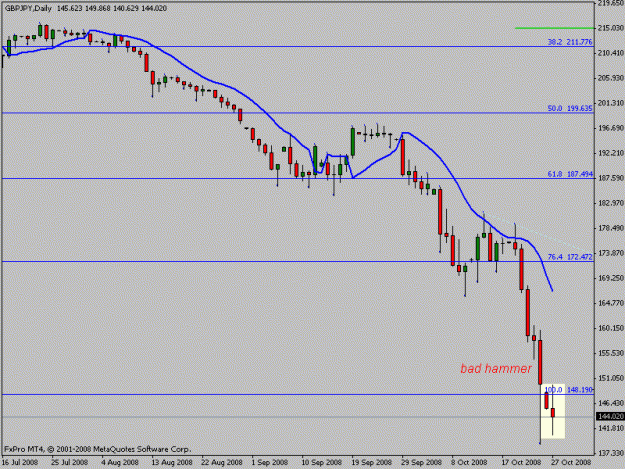625x469 pixels.
Task: Select the red 'bad hammer' annotation text
Action: click(x=496, y=369)
